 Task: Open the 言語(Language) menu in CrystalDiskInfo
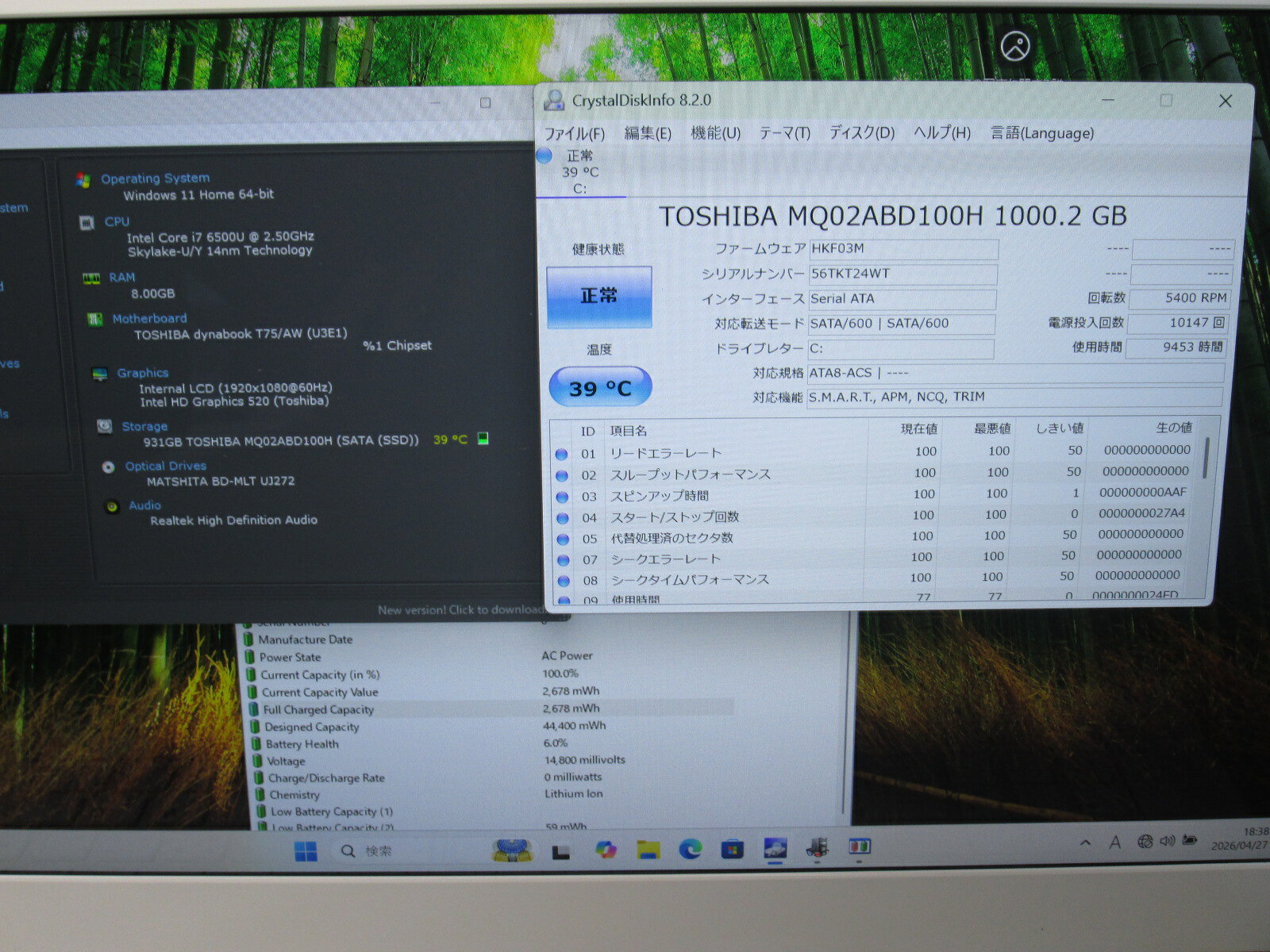[x=1041, y=133]
